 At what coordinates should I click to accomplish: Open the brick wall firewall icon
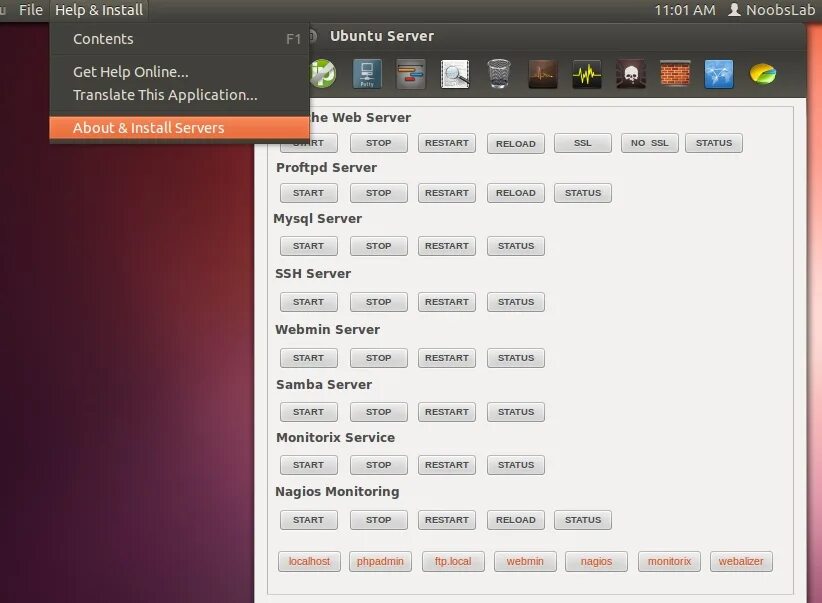pos(675,73)
